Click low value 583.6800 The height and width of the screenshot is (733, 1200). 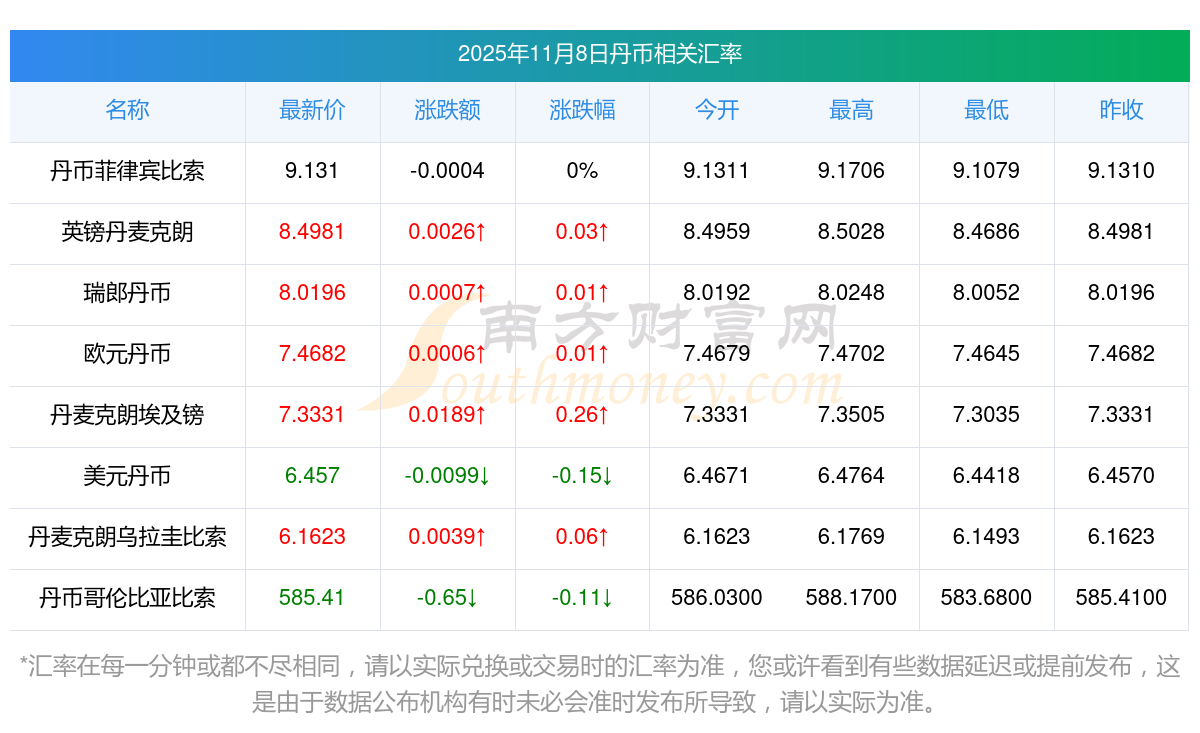point(986,598)
